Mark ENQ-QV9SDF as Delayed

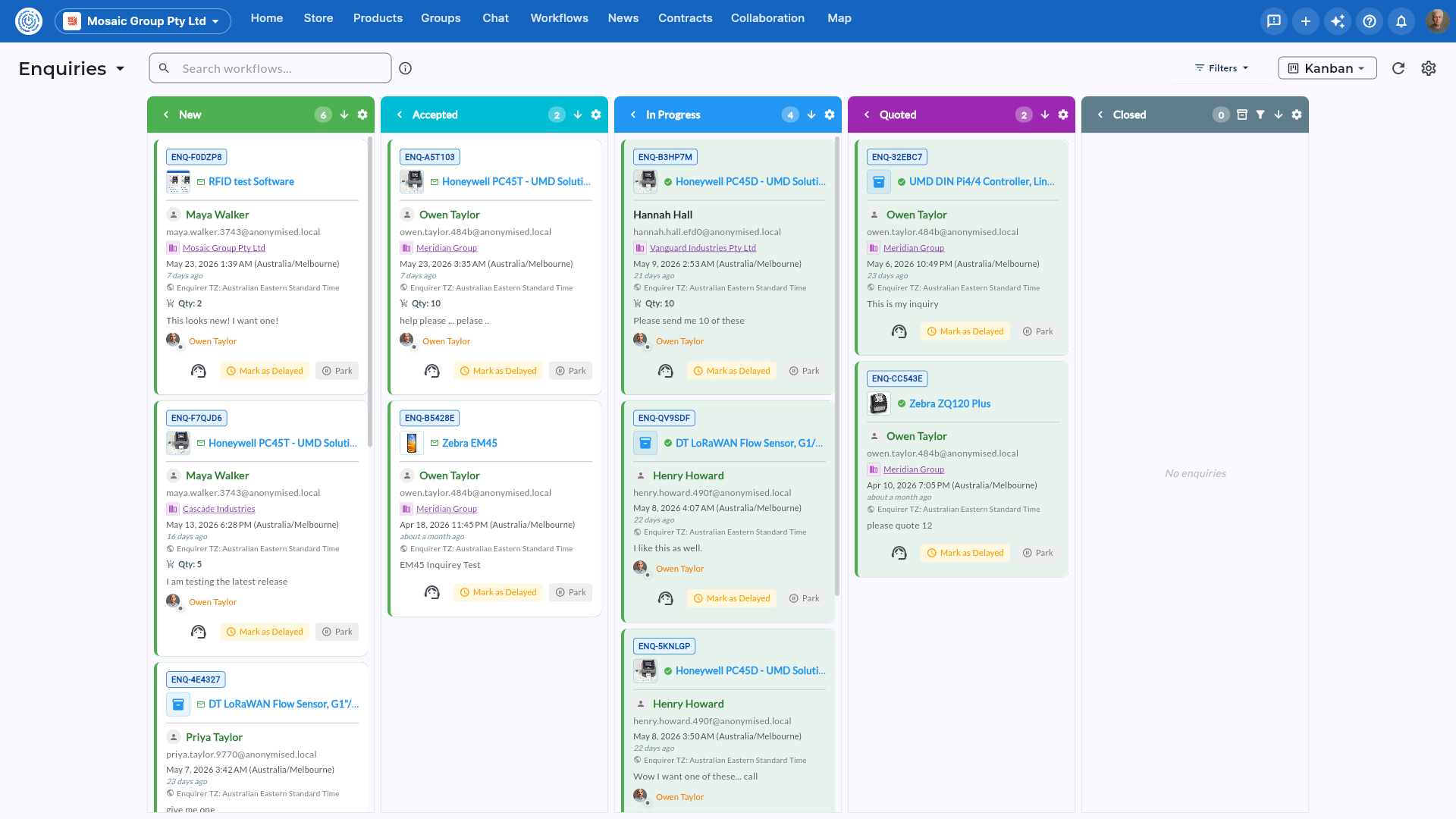pyautogui.click(x=732, y=598)
